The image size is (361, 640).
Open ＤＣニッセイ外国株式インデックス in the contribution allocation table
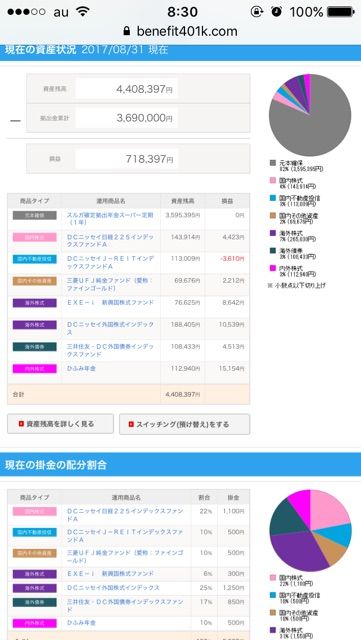point(113,587)
